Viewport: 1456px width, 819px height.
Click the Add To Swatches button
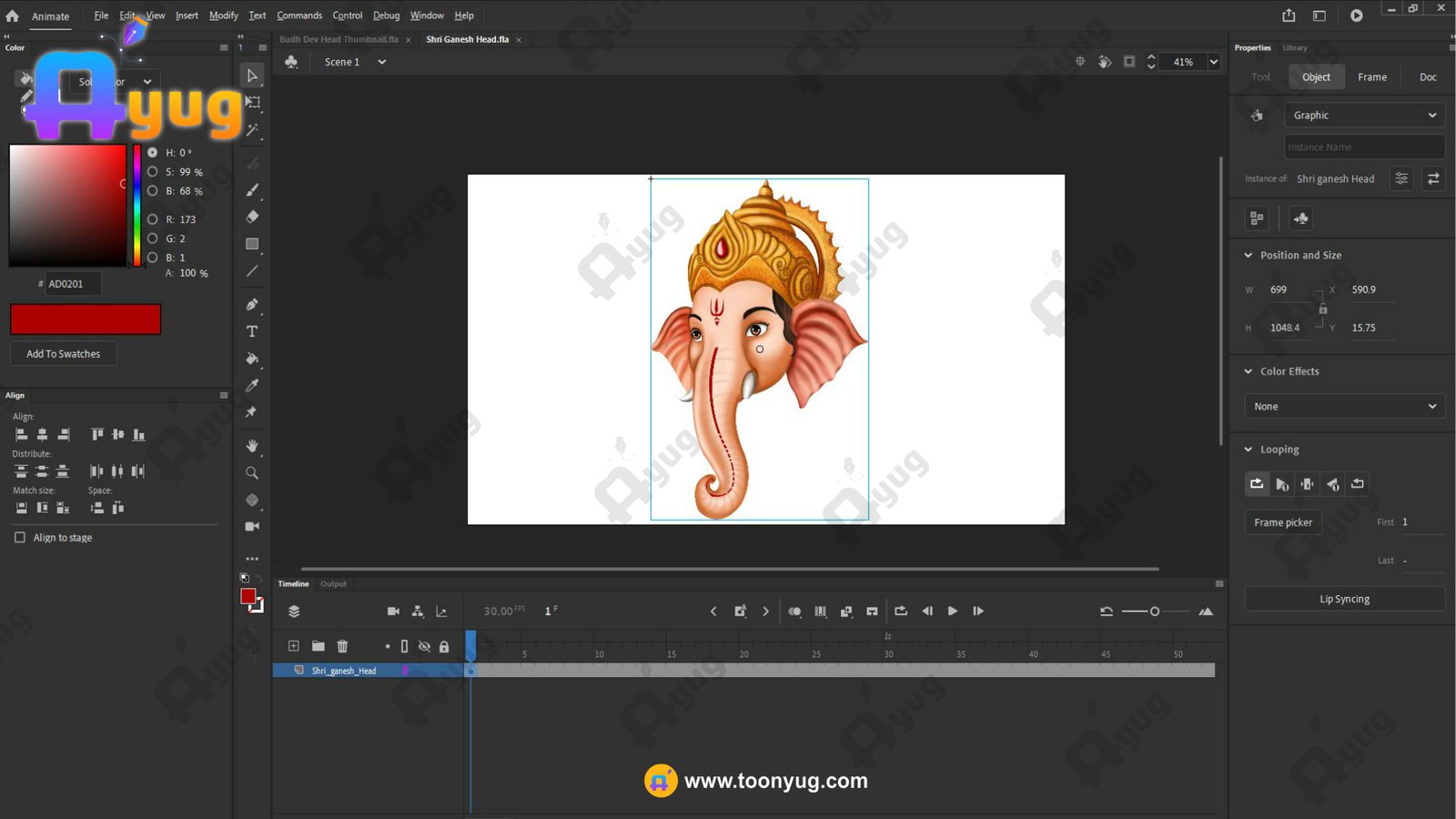click(x=64, y=354)
